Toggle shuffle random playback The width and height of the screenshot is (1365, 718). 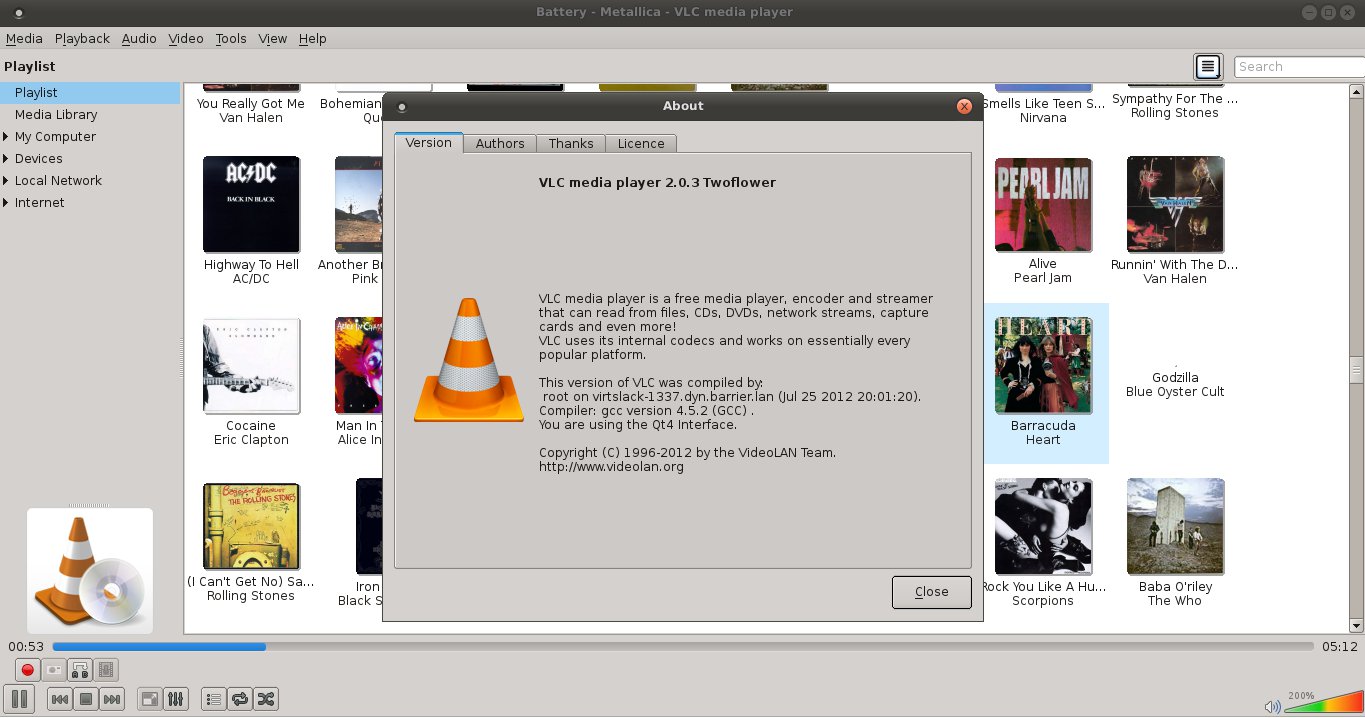point(265,699)
